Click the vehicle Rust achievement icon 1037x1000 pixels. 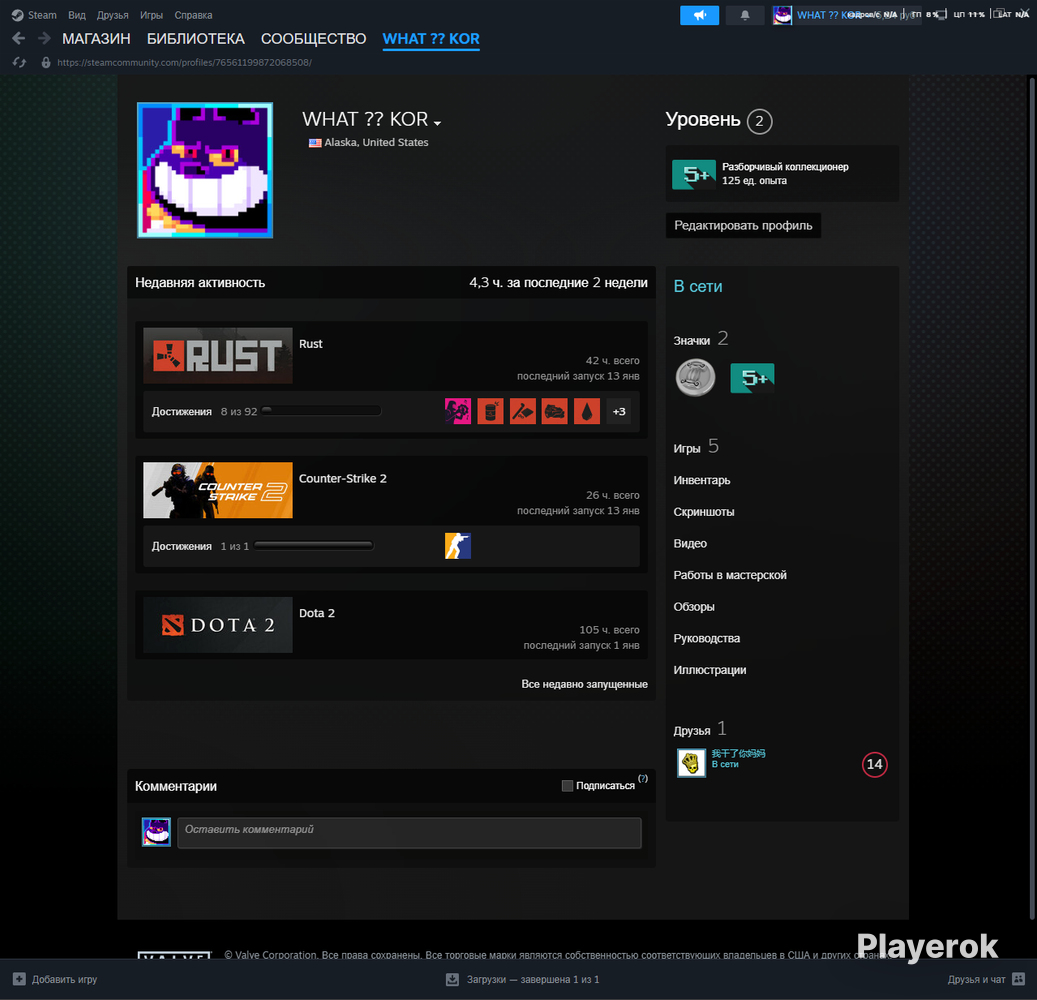click(554, 411)
